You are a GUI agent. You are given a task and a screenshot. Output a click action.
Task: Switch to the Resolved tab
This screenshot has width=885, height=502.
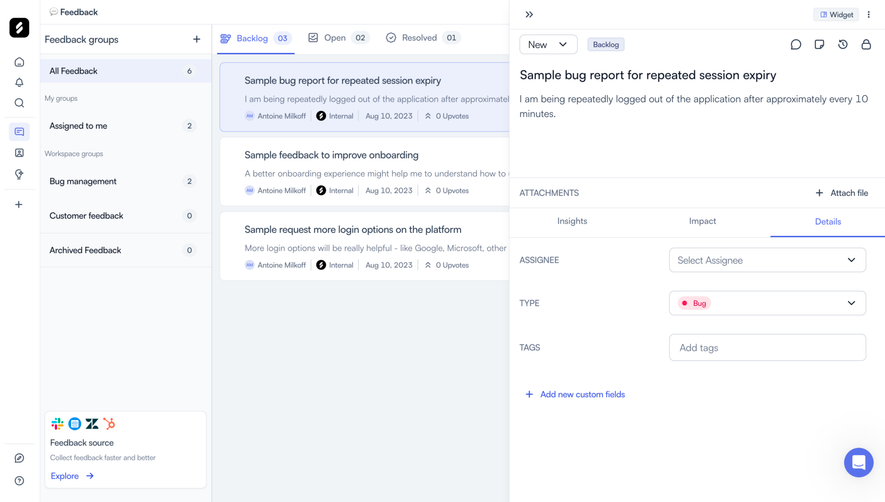pos(422,38)
